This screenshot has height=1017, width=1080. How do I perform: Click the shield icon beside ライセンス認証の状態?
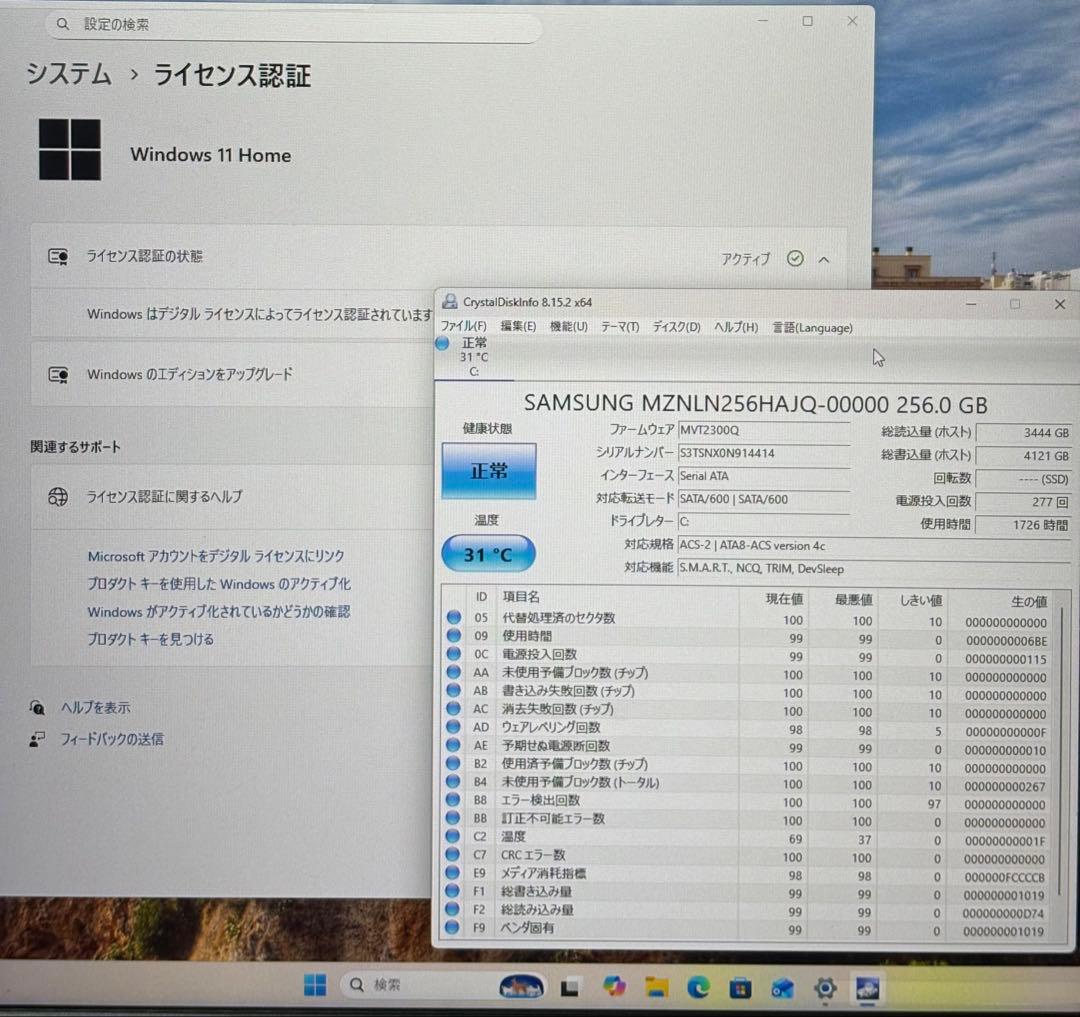56,256
